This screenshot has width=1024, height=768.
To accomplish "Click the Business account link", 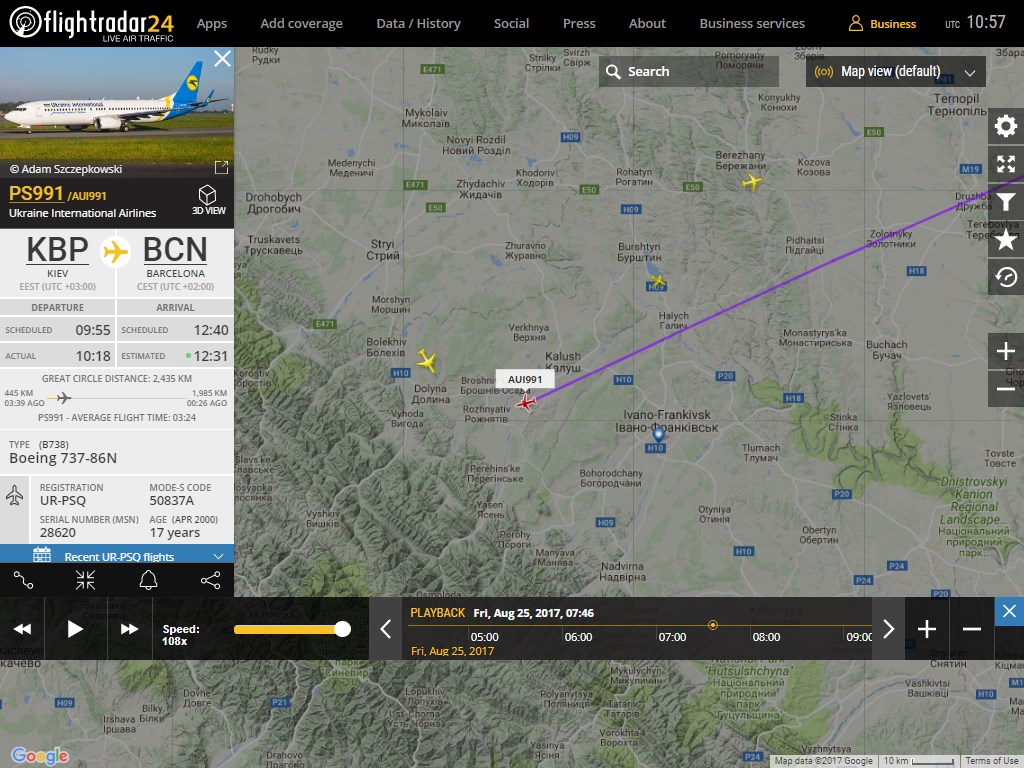I will [882, 24].
